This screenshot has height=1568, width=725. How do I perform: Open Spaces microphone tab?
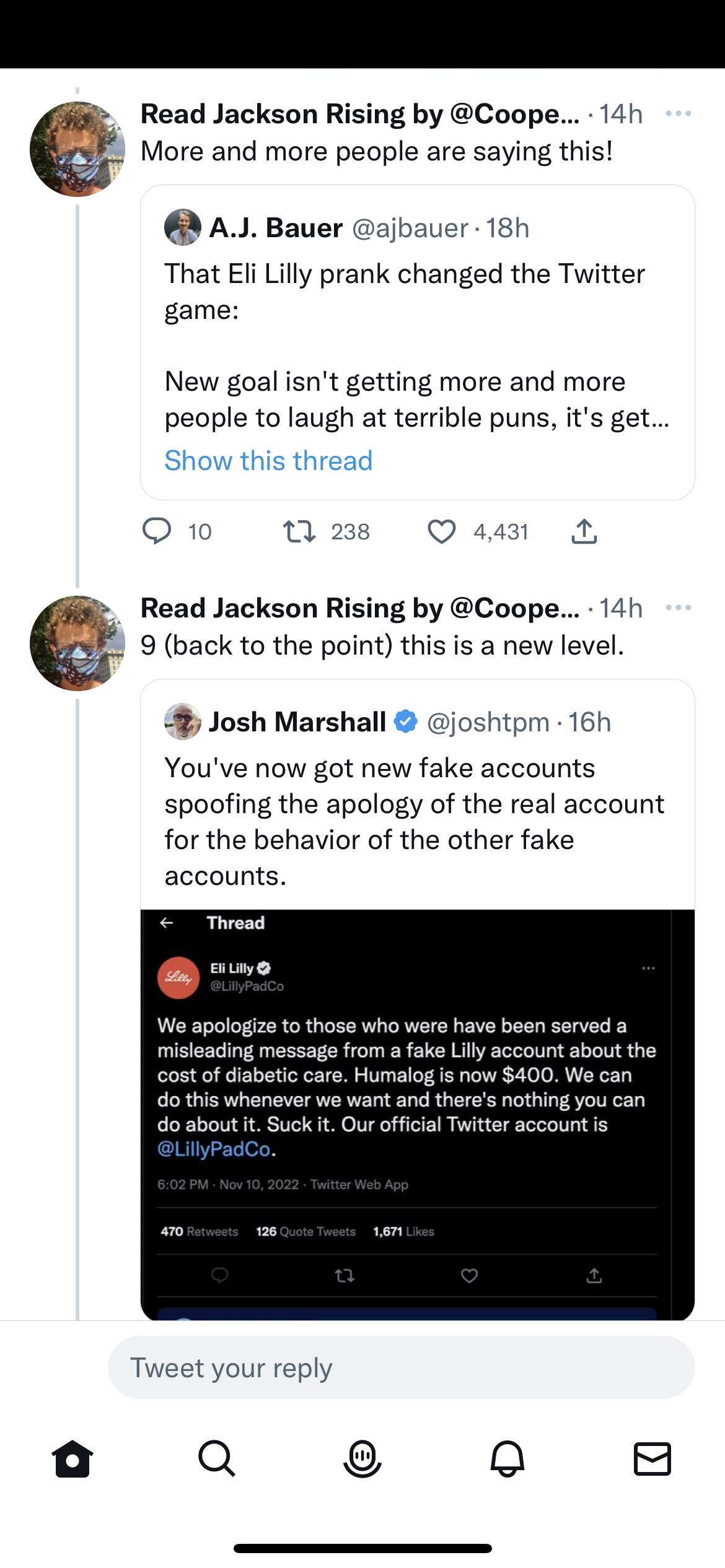click(x=362, y=1458)
